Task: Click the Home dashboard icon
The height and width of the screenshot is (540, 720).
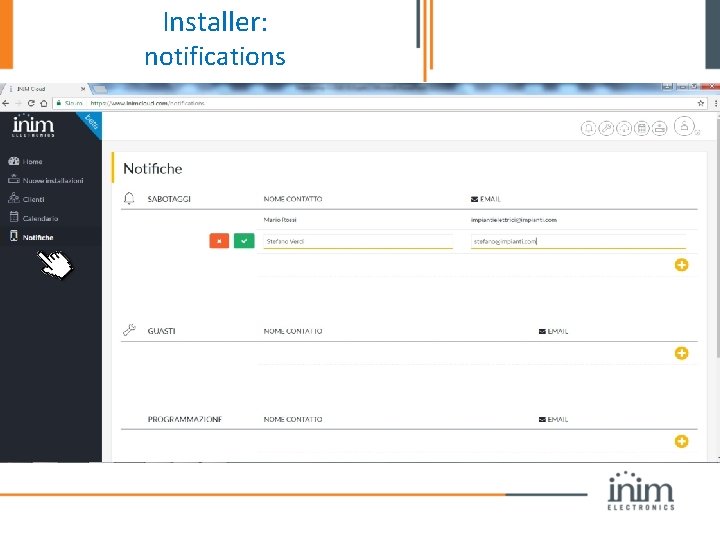Action: [14, 161]
